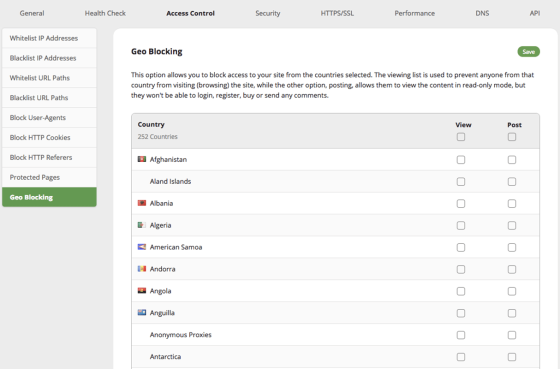Screen dimensions: 560x369
Task: Click the Angola flag icon
Action: click(x=142, y=291)
